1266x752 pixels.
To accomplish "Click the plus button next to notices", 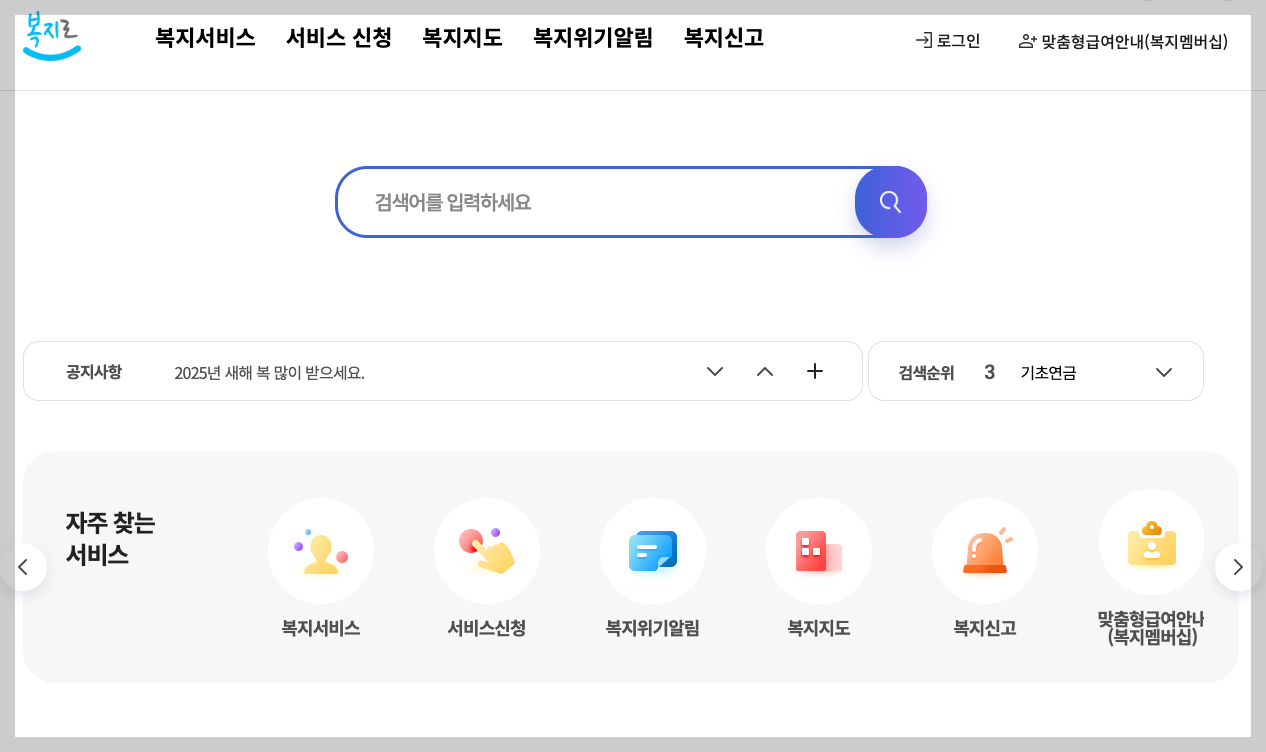I will click(814, 371).
